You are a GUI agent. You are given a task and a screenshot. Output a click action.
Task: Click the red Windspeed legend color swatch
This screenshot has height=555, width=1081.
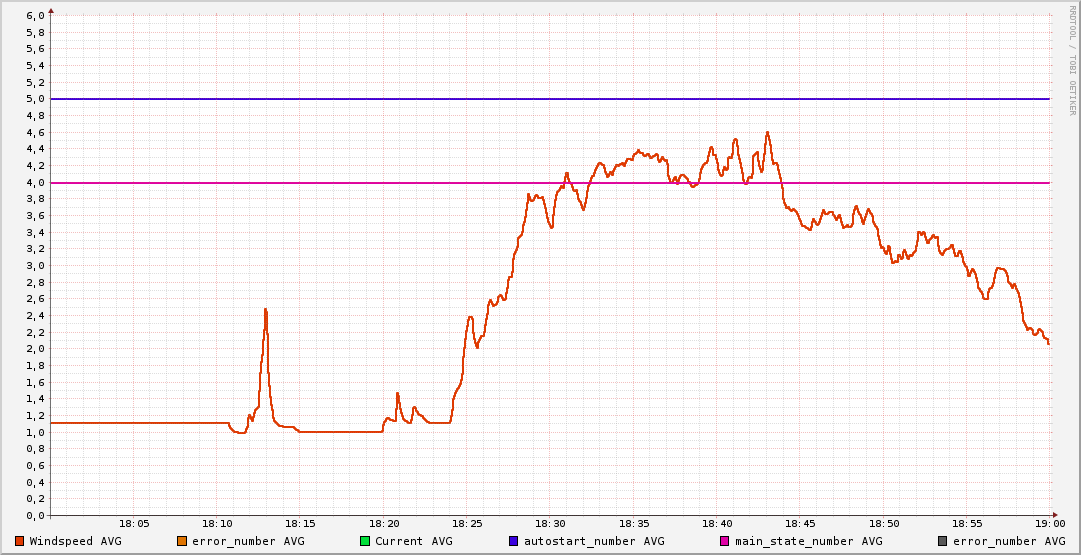pos(19,541)
